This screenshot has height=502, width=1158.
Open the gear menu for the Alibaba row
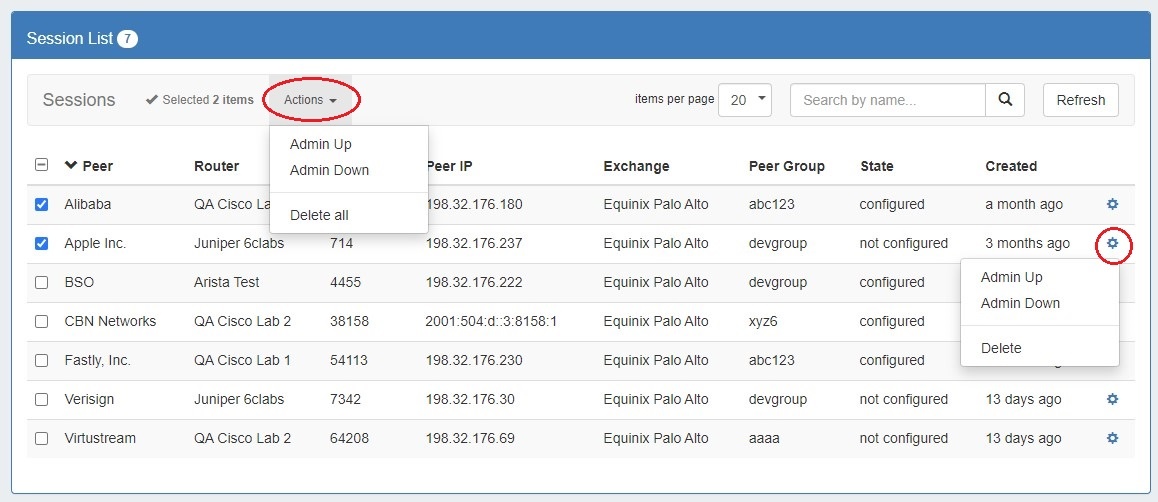[1112, 204]
